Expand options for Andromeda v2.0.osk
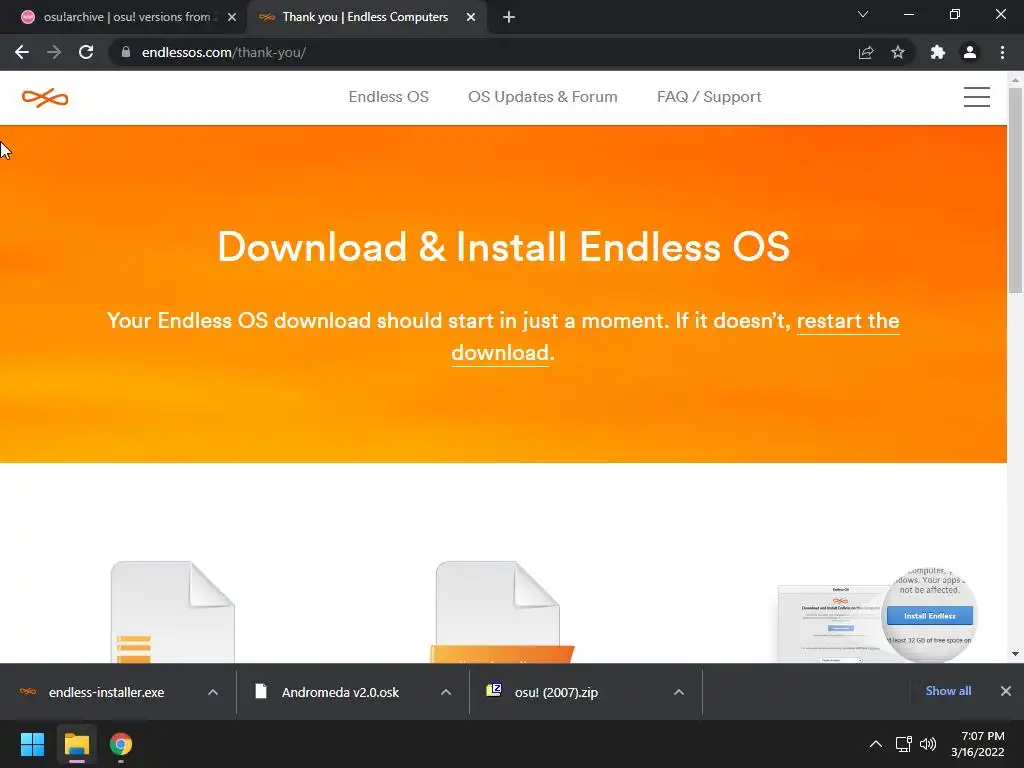This screenshot has height=768, width=1024. coord(446,692)
